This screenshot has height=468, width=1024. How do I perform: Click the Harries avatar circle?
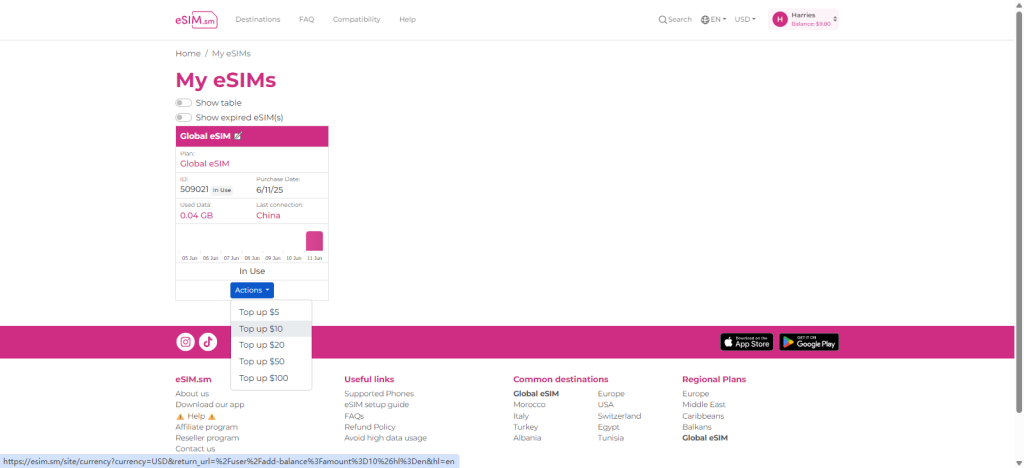[780, 20]
